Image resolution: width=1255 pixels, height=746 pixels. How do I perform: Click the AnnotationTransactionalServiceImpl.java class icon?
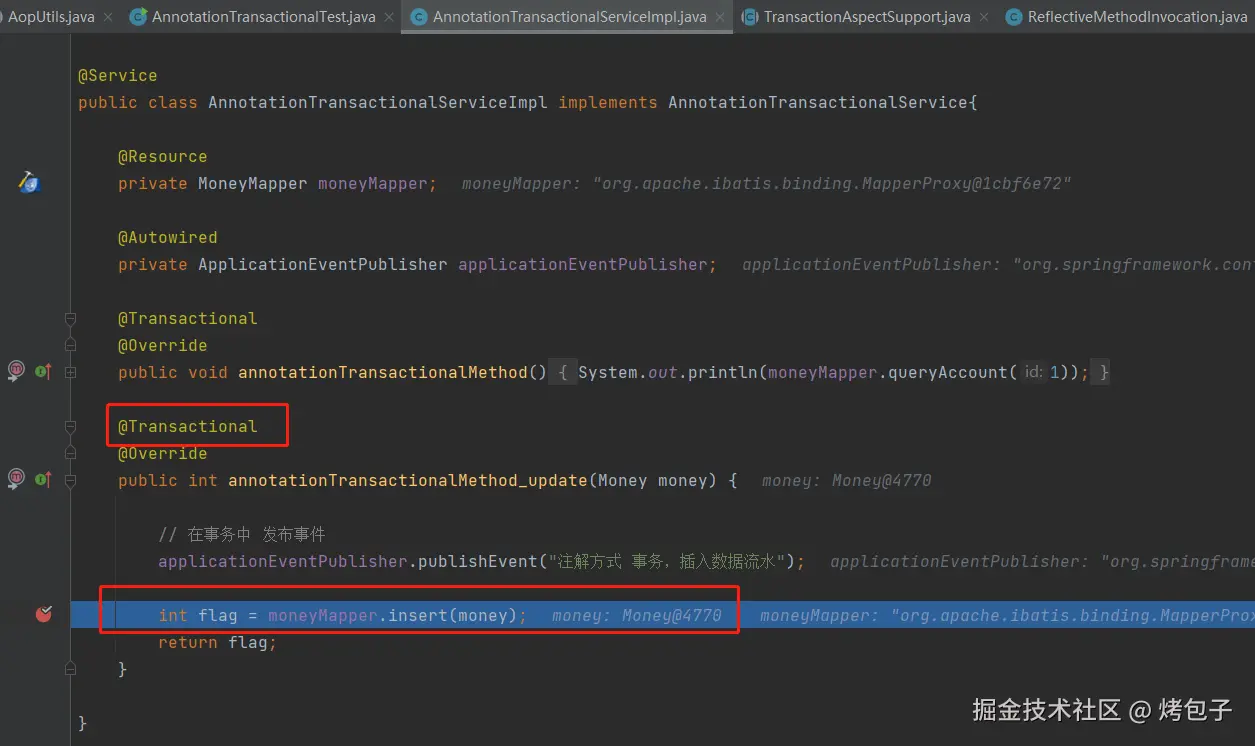pyautogui.click(x=419, y=17)
